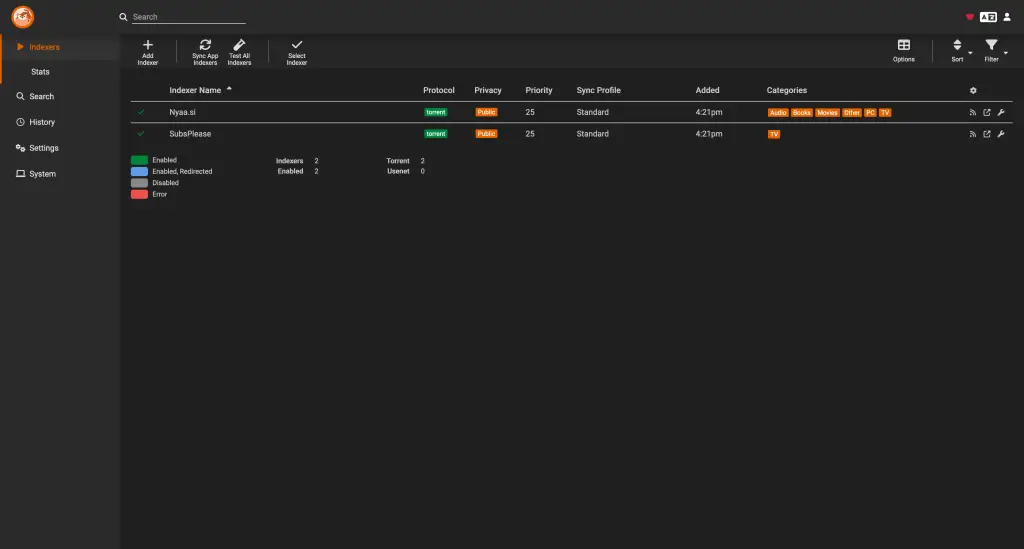The image size is (1024, 549).
Task: Toggle Select Indexer mode
Action: (x=296, y=52)
